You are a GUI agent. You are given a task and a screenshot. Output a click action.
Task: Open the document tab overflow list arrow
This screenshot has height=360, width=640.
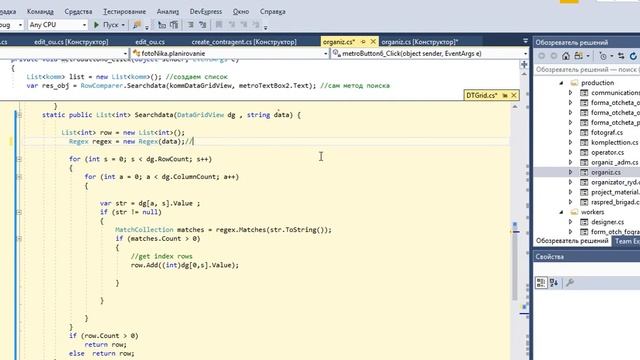[525, 41]
